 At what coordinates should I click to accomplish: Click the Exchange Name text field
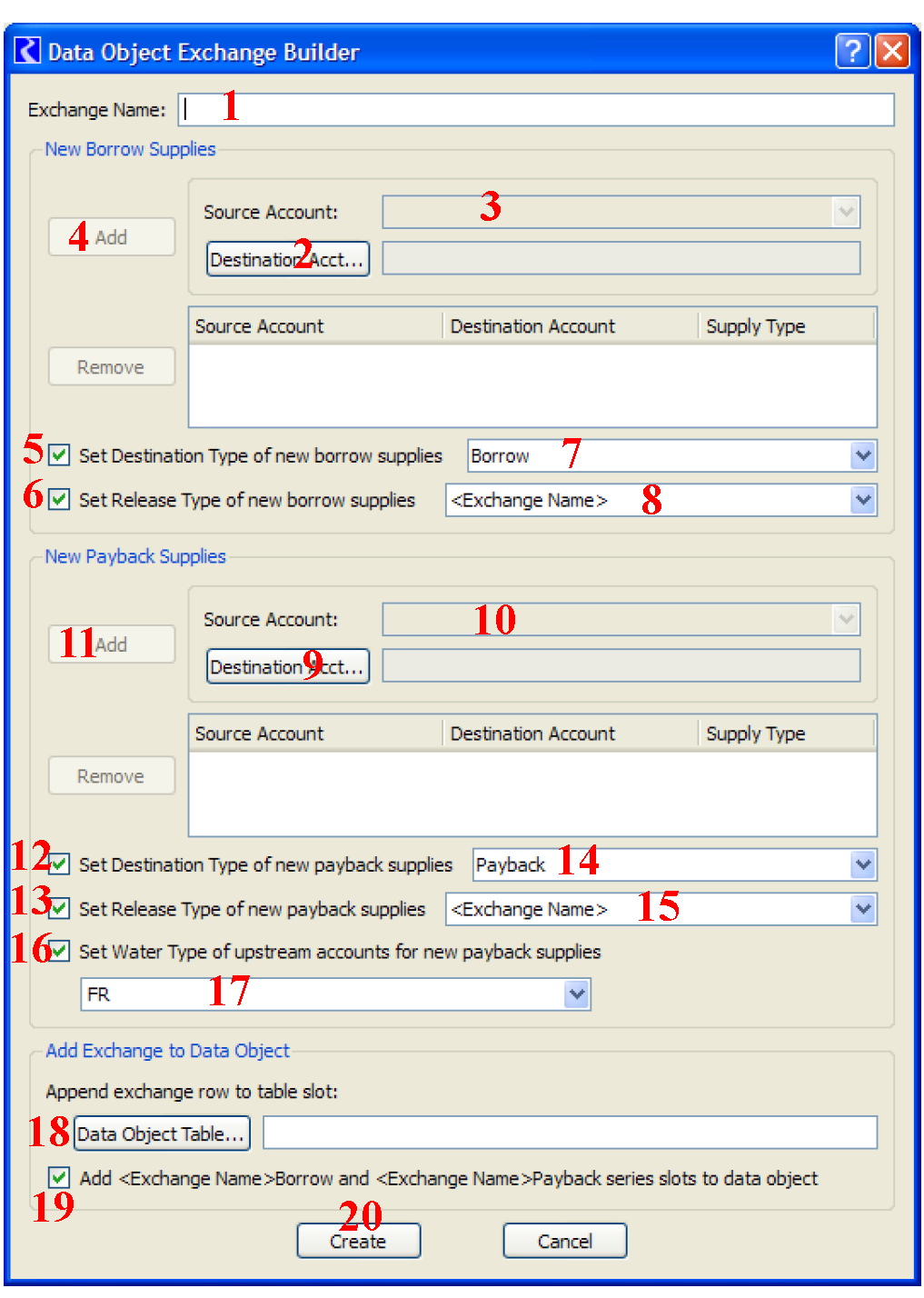point(536,110)
